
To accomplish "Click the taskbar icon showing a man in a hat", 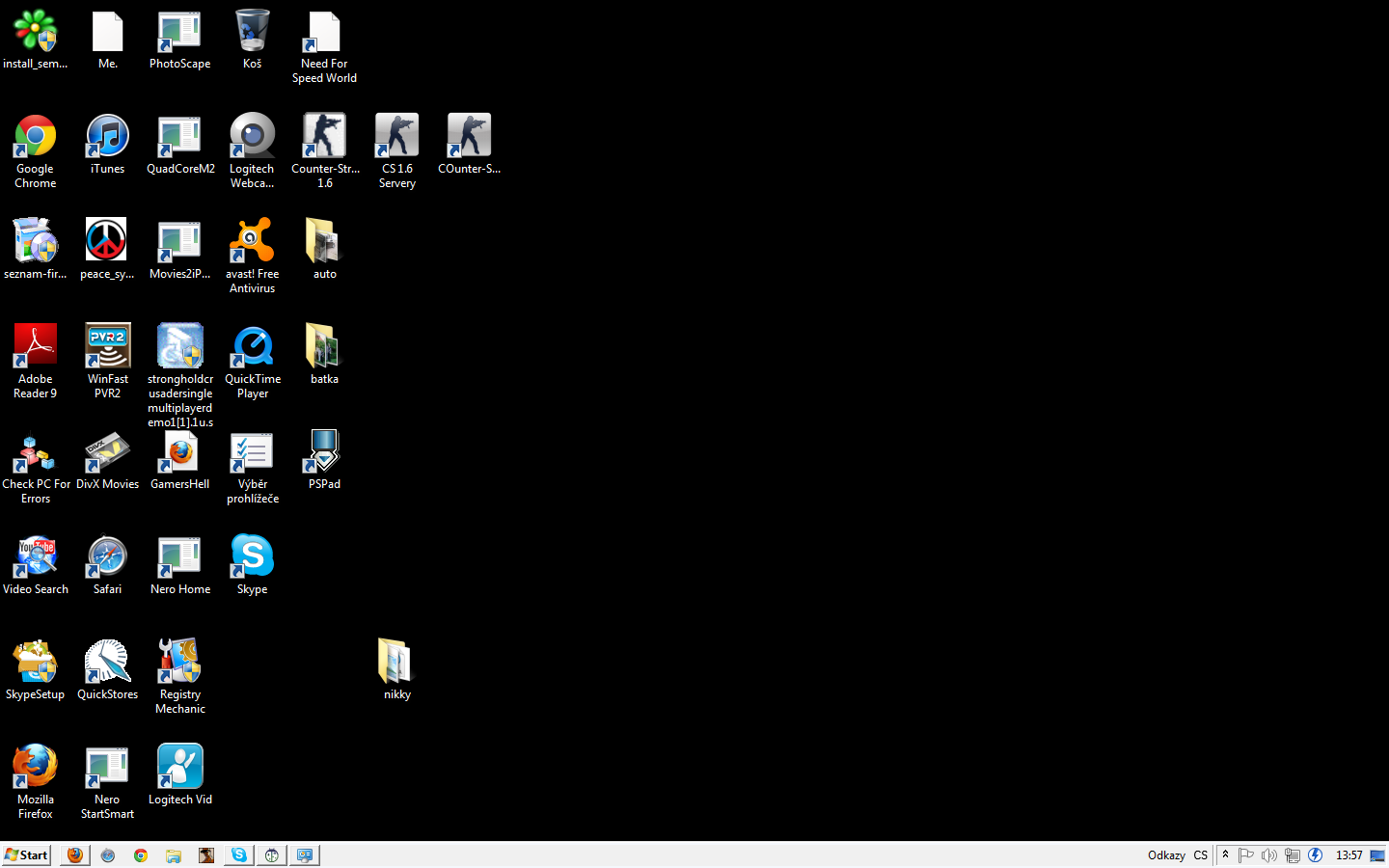I will point(206,854).
